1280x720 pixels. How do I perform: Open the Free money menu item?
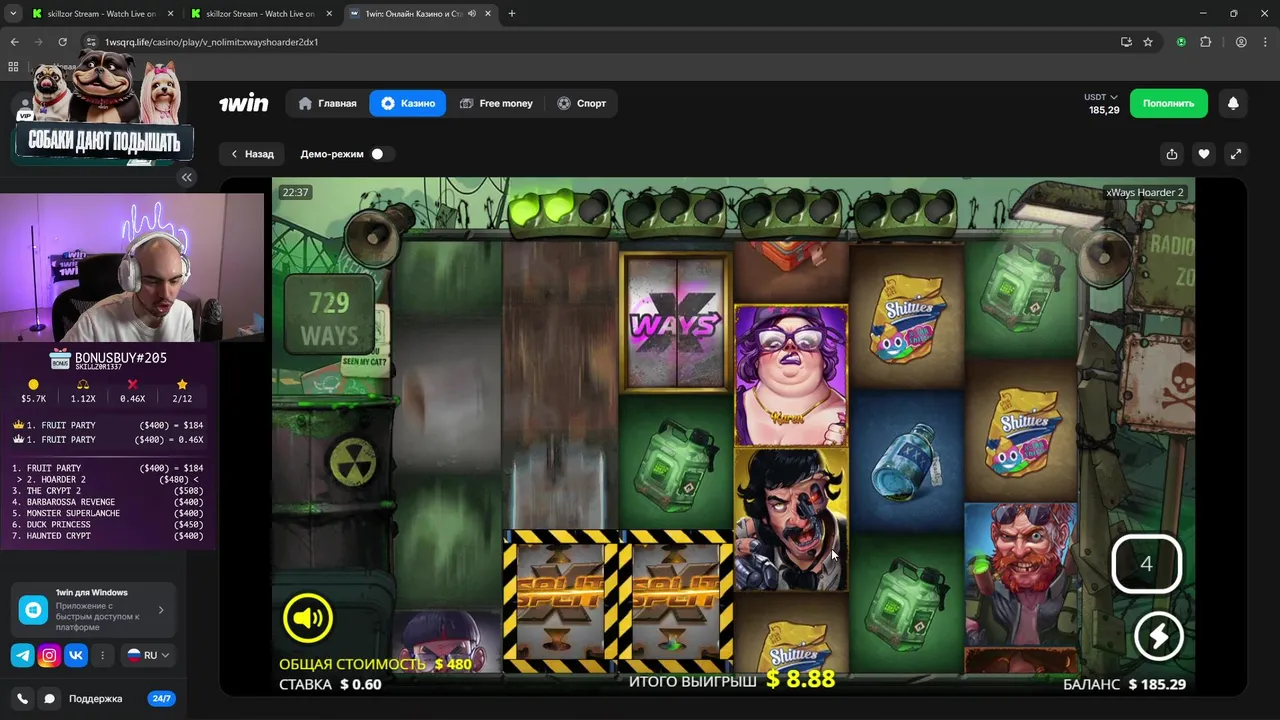(496, 103)
